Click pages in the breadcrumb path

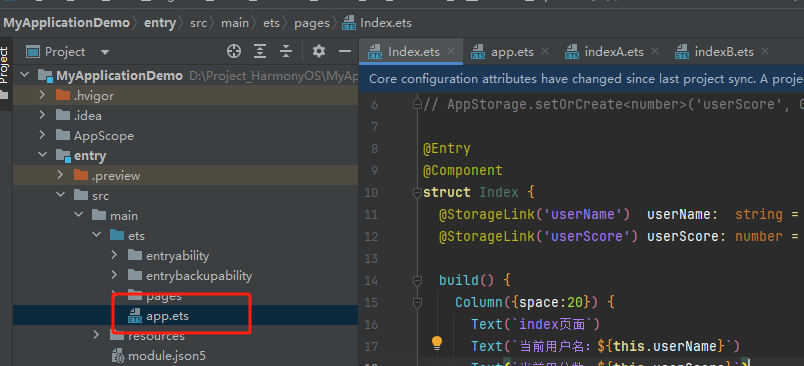click(x=312, y=23)
